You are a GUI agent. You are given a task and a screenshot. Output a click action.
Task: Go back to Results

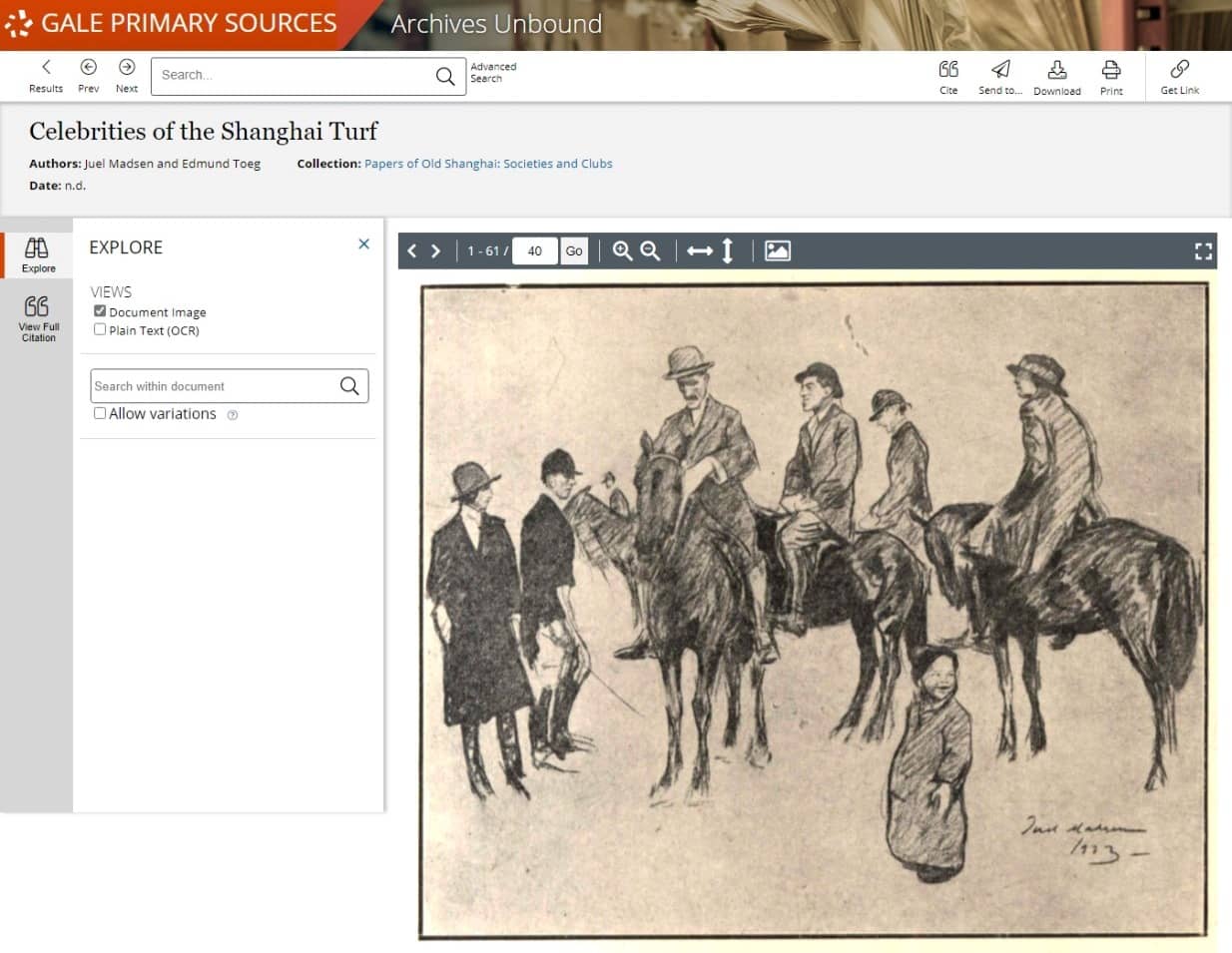[46, 75]
